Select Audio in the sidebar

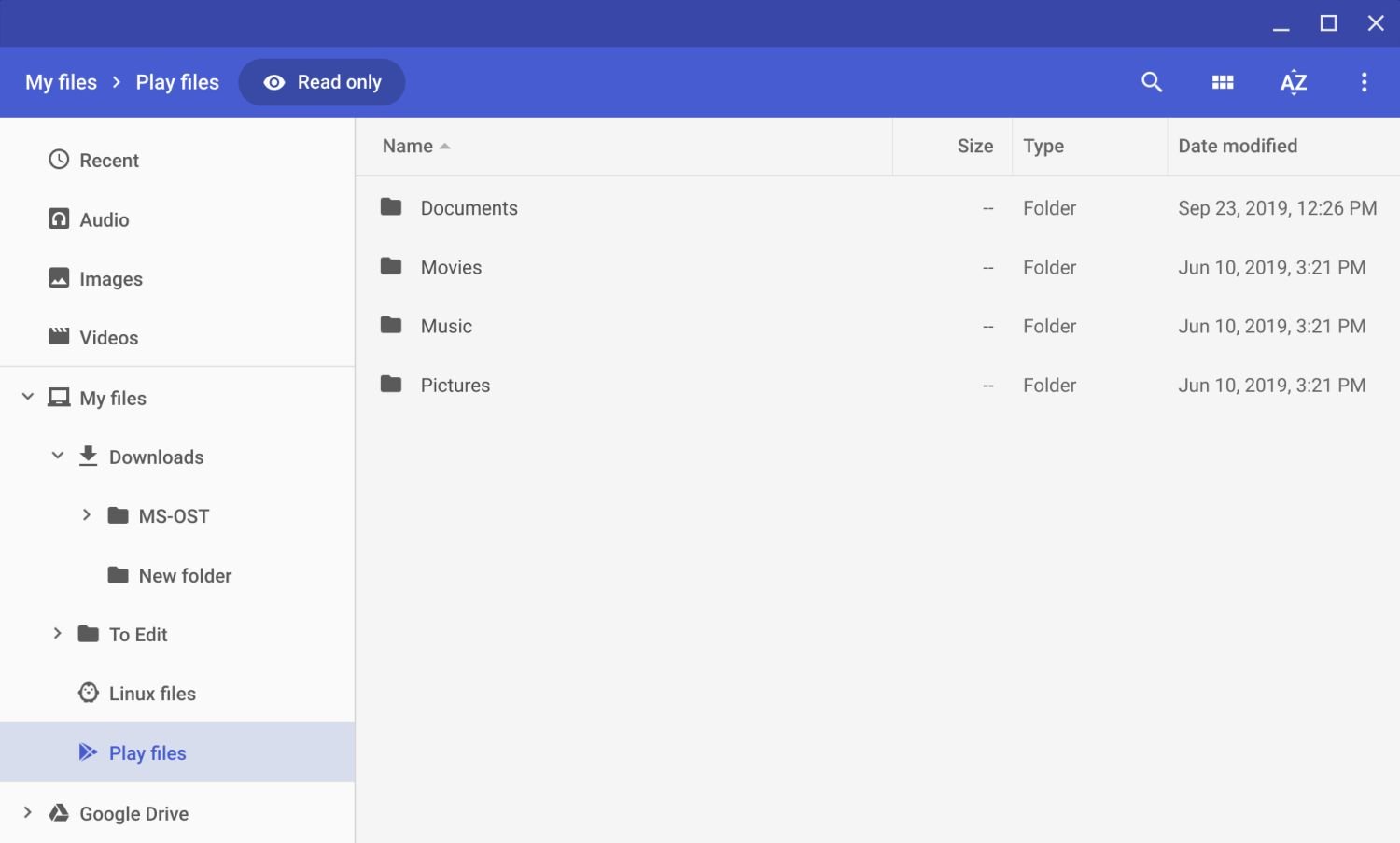(104, 219)
